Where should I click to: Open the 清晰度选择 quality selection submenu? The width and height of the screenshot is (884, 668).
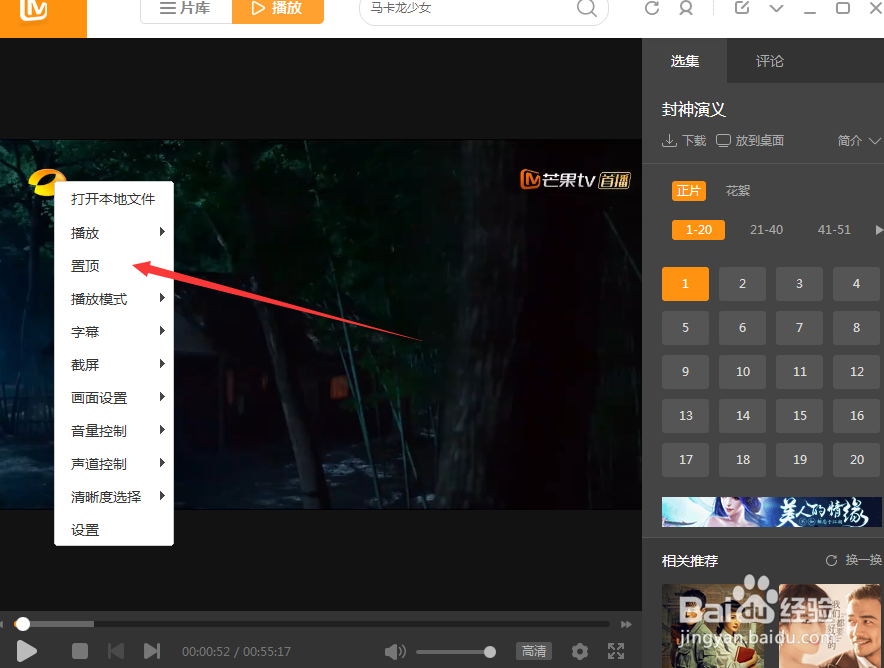pyautogui.click(x=113, y=497)
